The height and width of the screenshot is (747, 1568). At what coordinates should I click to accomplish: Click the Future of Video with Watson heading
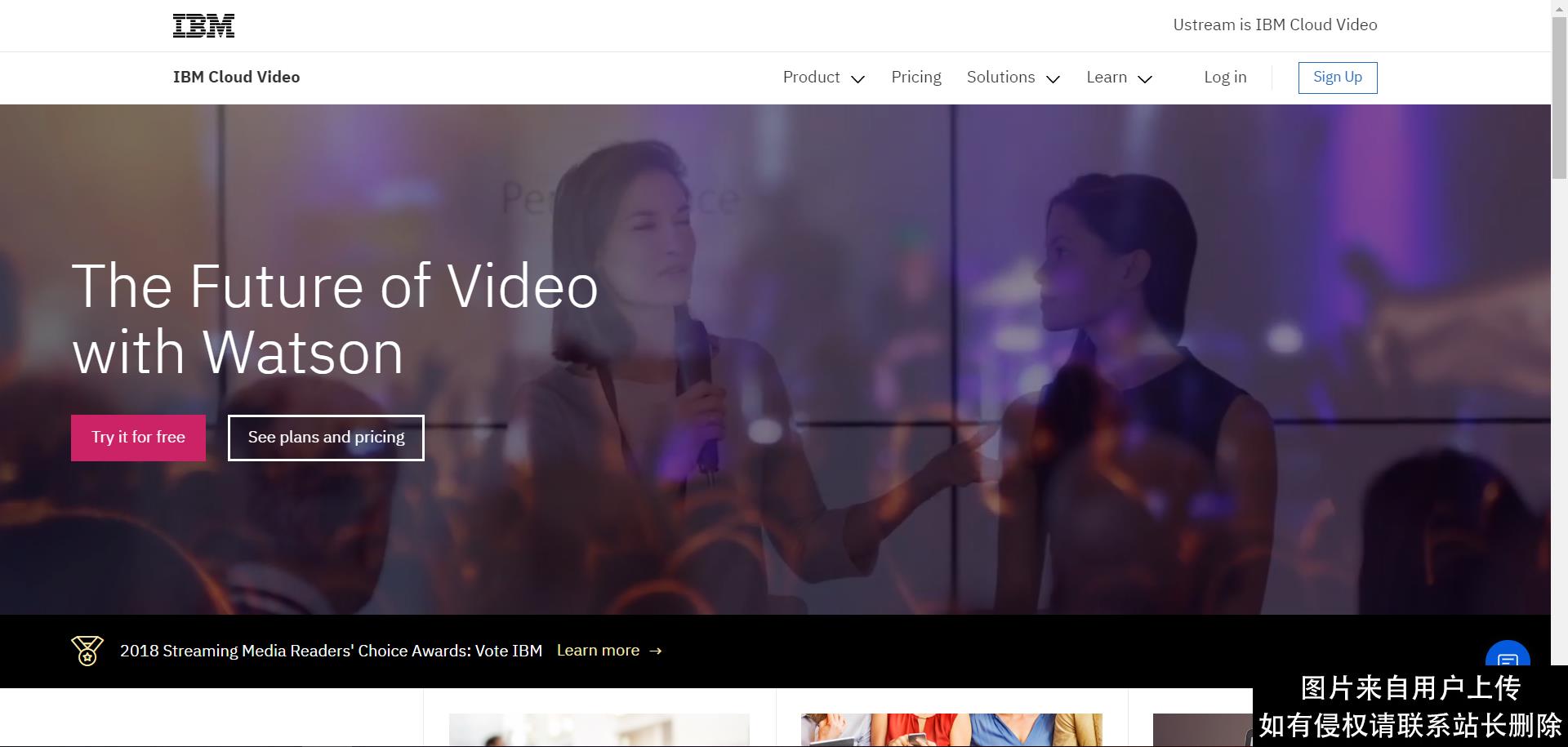point(335,319)
